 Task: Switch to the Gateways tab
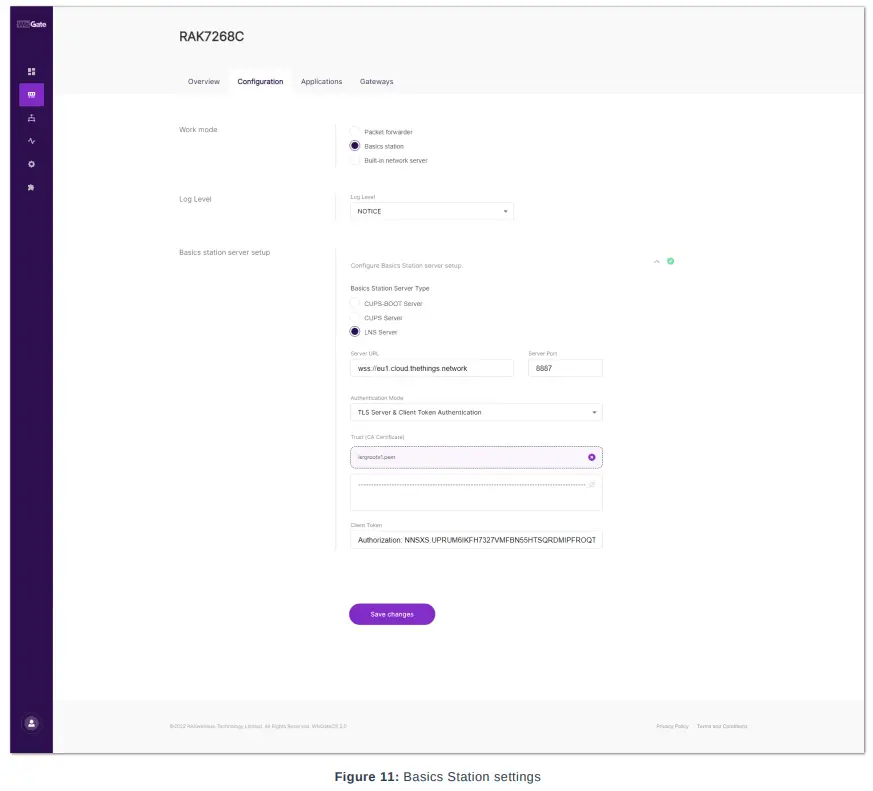click(x=376, y=82)
